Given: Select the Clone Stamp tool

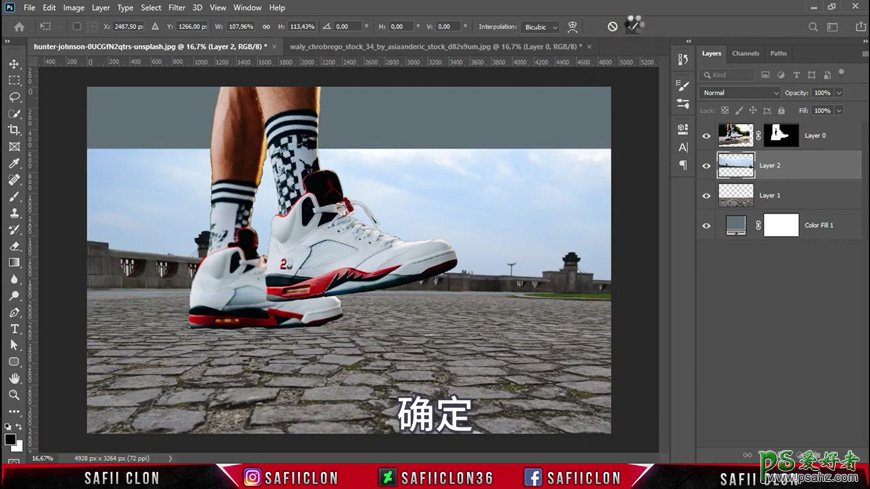Looking at the screenshot, I should [x=14, y=213].
